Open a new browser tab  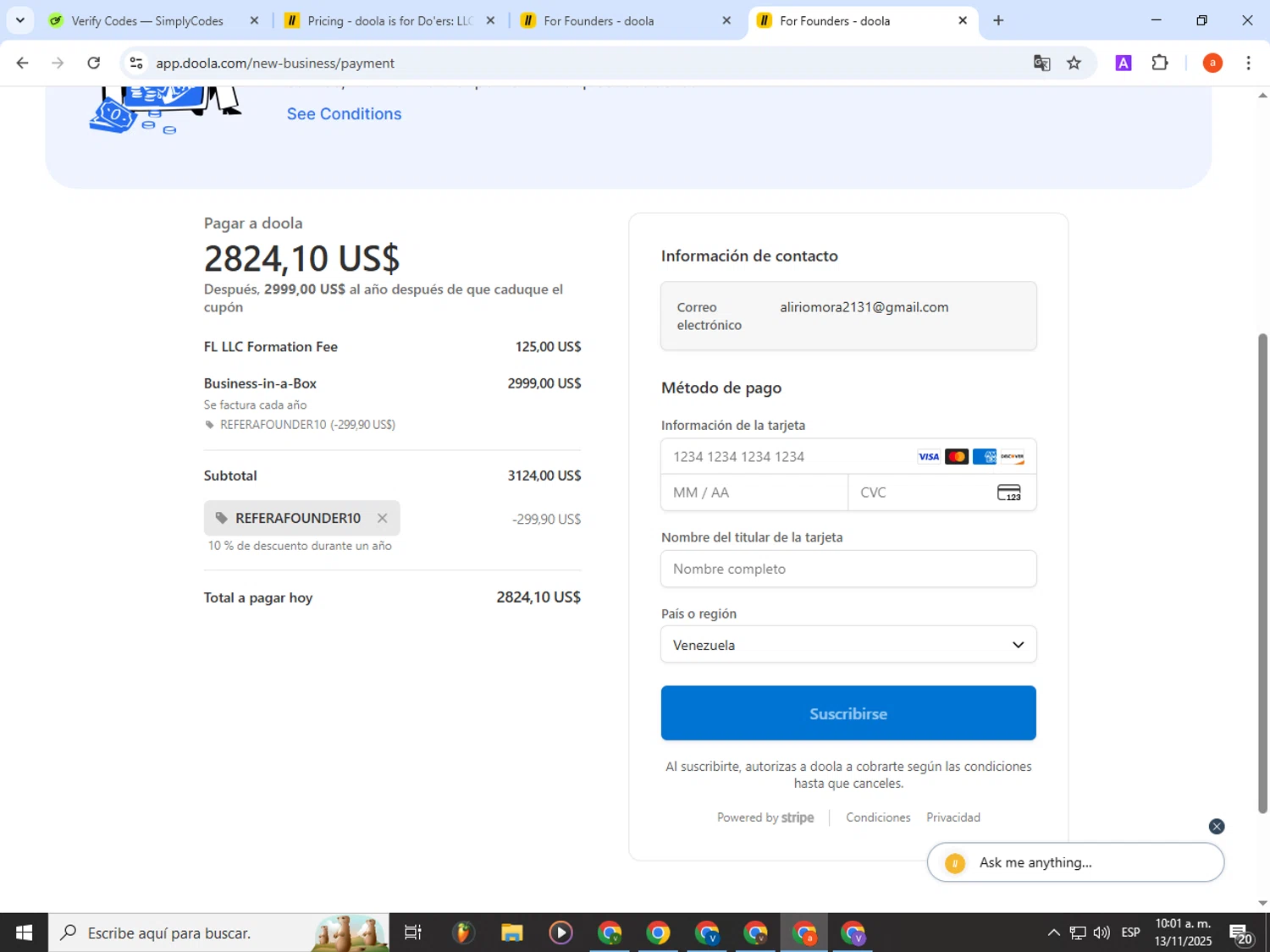(x=998, y=20)
